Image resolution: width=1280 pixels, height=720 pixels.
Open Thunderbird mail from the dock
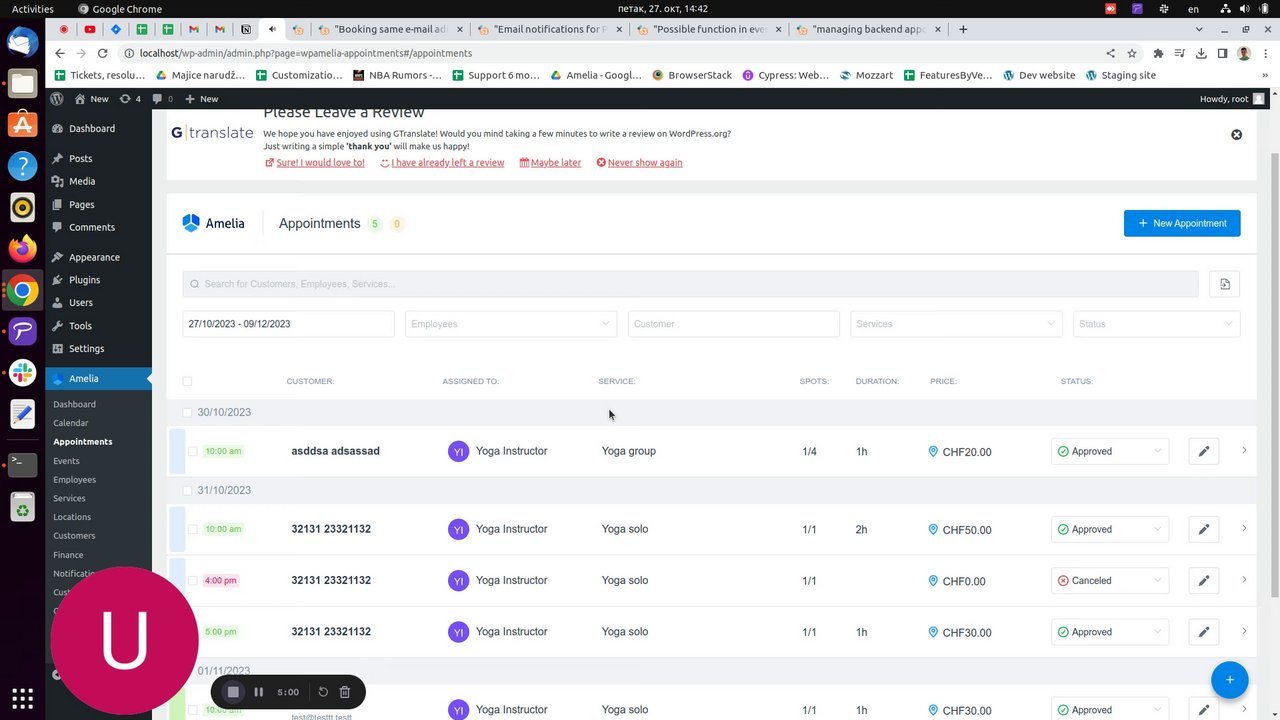pos(22,42)
